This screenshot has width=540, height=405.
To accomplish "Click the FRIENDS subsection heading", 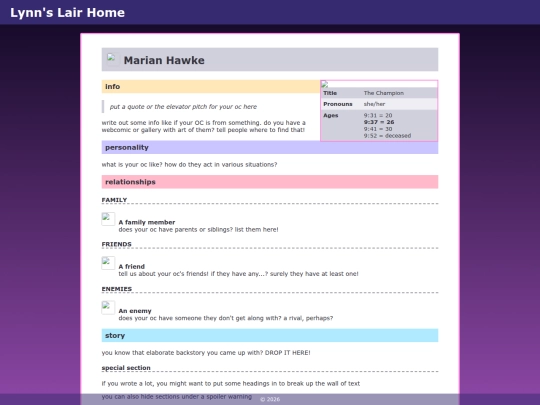I will click(116, 244).
